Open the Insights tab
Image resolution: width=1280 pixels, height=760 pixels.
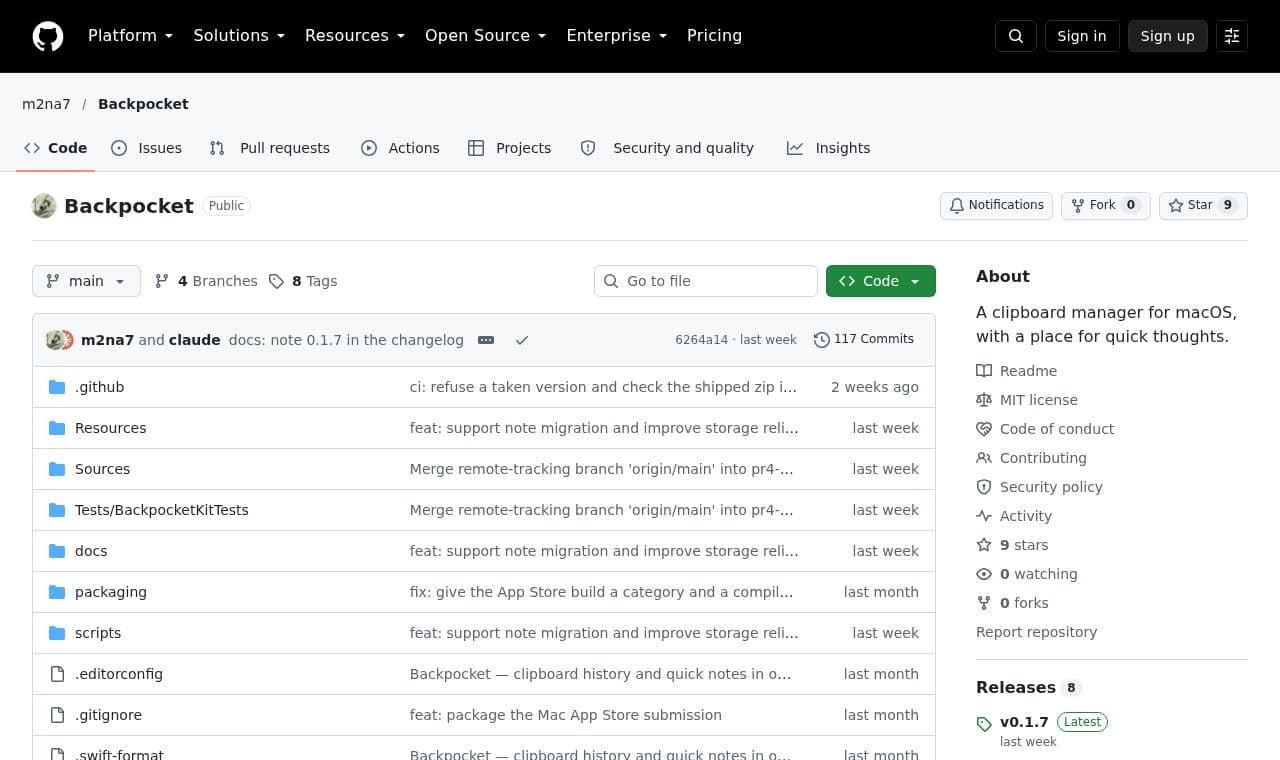(829, 148)
